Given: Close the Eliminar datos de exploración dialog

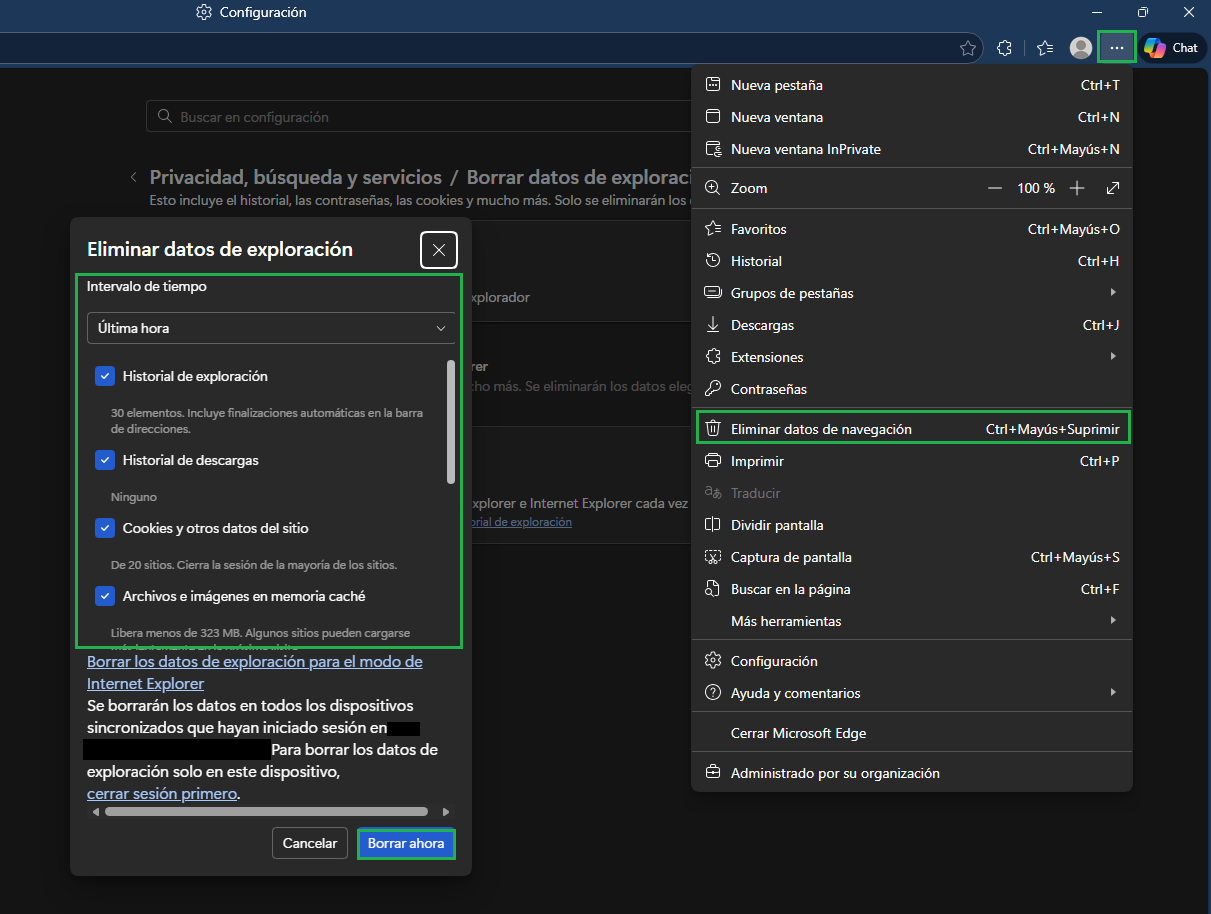Looking at the screenshot, I should (x=439, y=251).
